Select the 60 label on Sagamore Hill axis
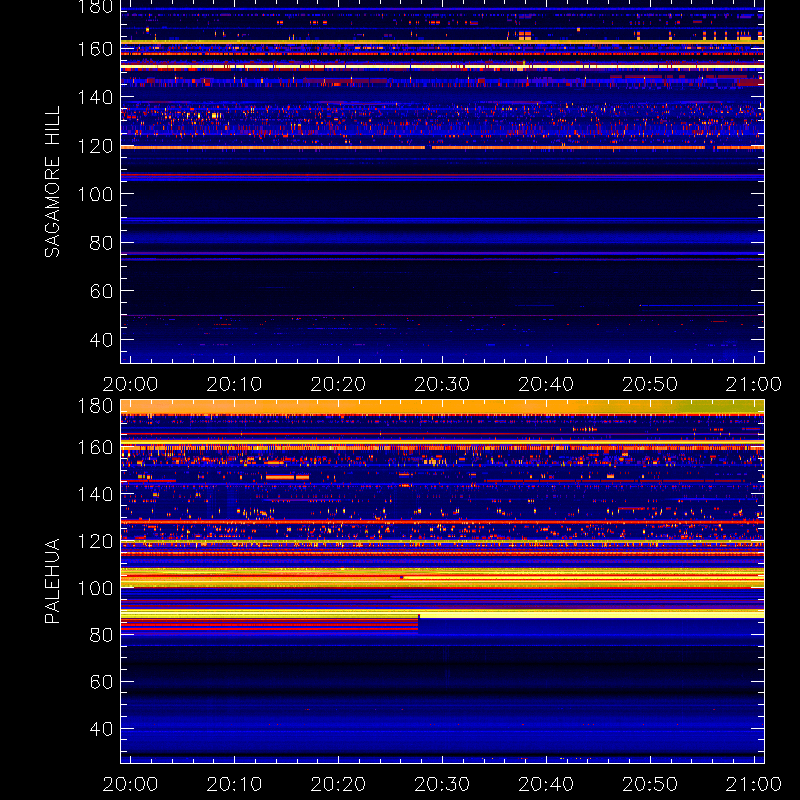Screen dimensions: 800x800 point(101,291)
